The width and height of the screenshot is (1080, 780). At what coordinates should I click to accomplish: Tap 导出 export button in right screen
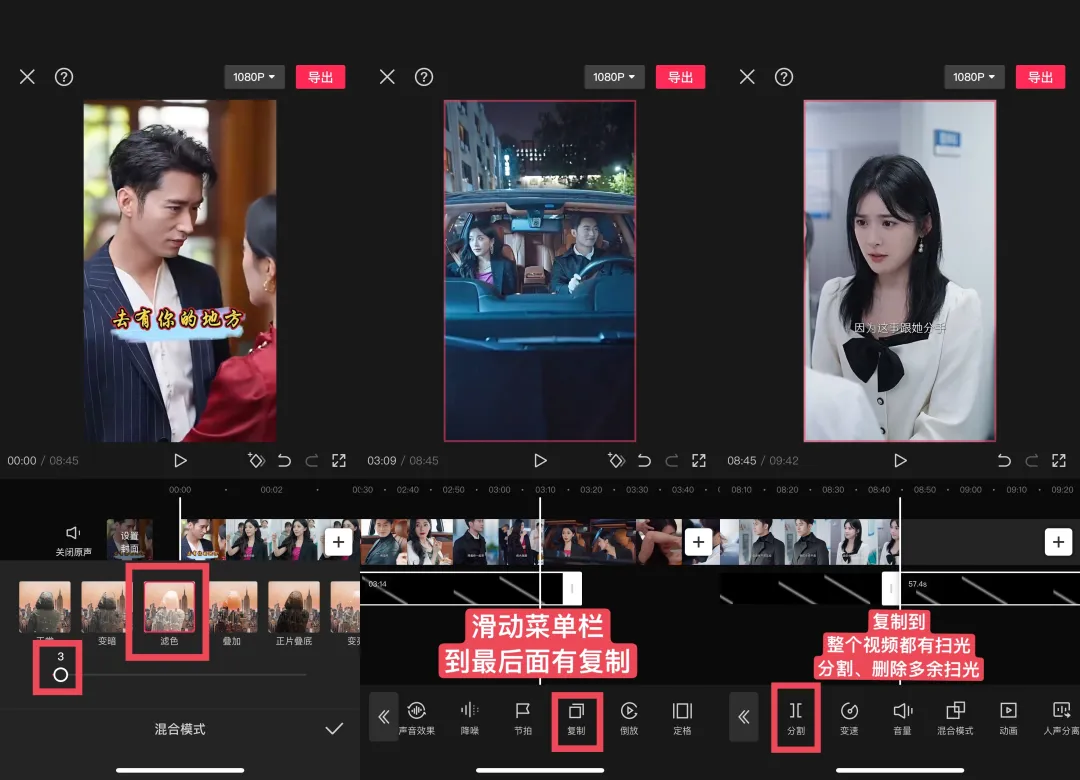point(1041,77)
